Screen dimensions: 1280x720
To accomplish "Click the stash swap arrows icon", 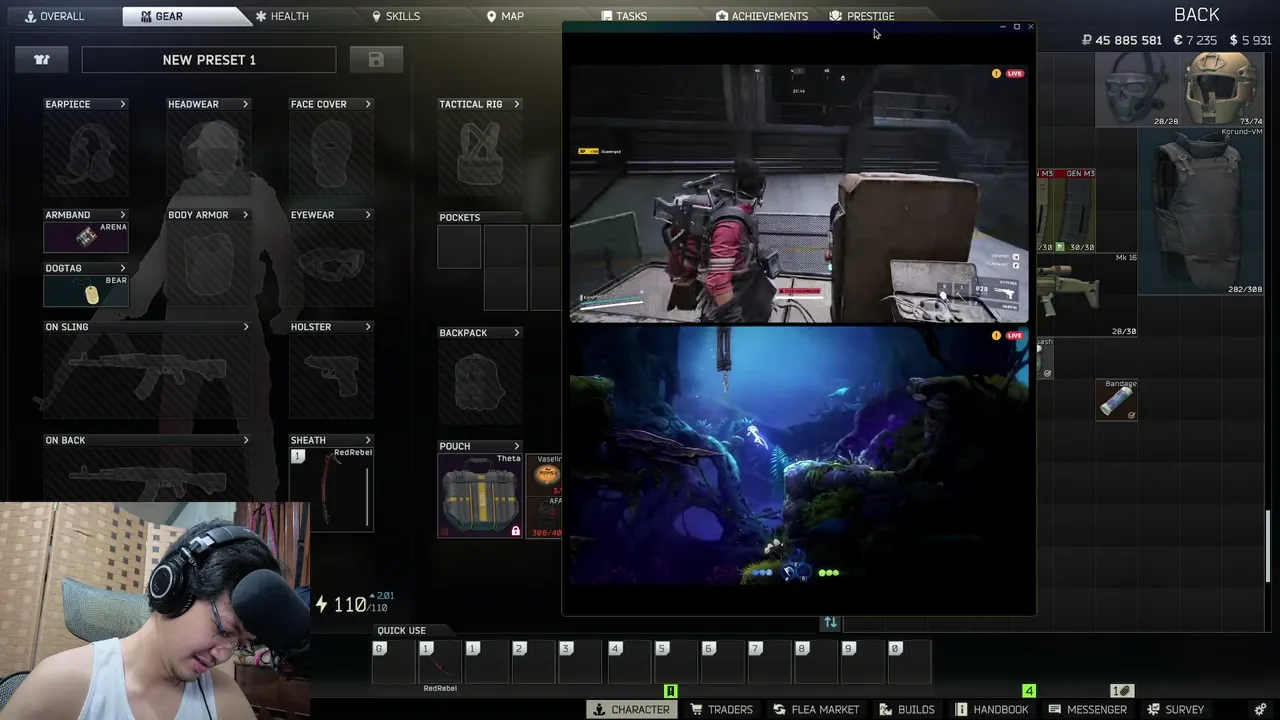I will point(830,623).
